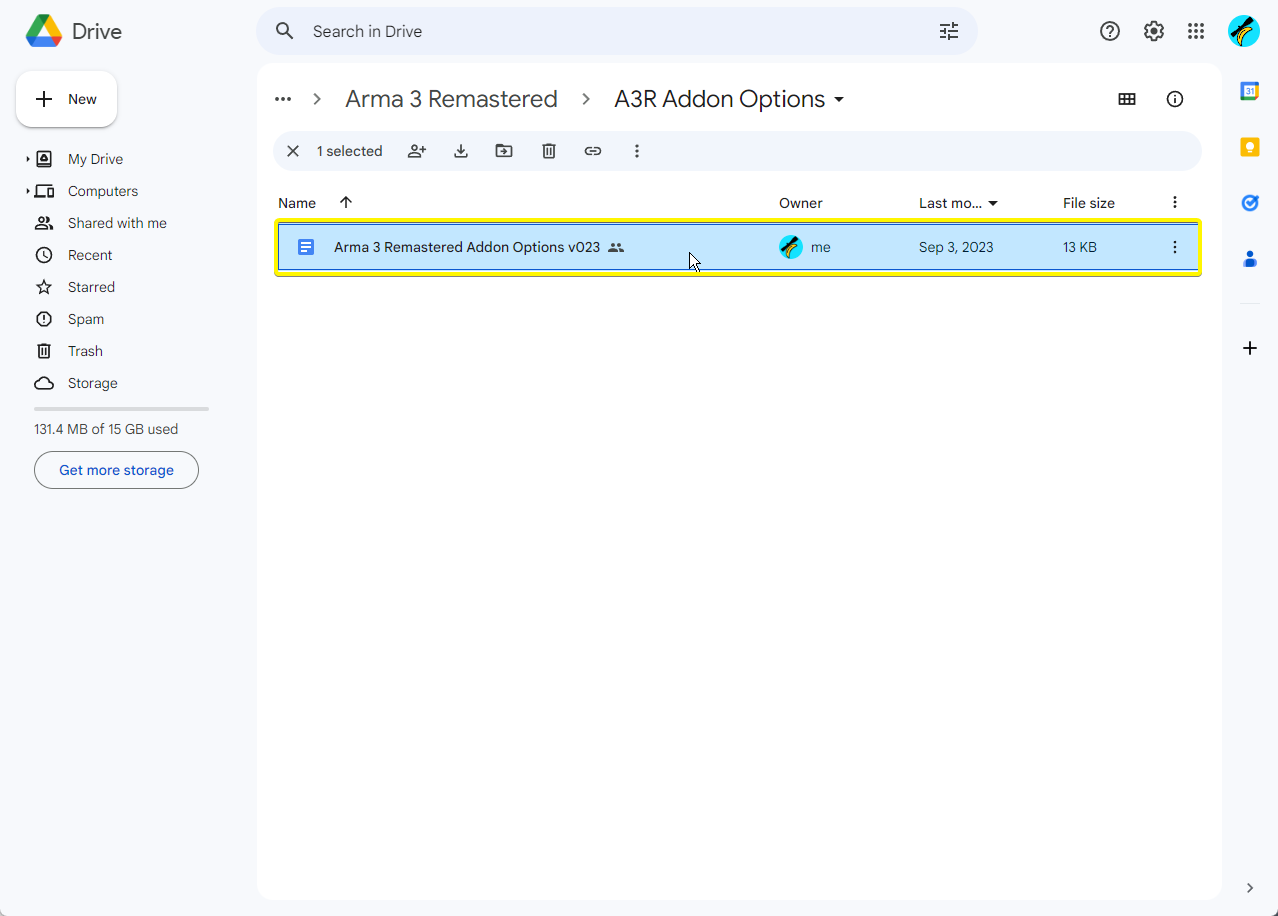
Task: Click the Sep 3, 2023 date cell
Action: pyautogui.click(x=956, y=247)
